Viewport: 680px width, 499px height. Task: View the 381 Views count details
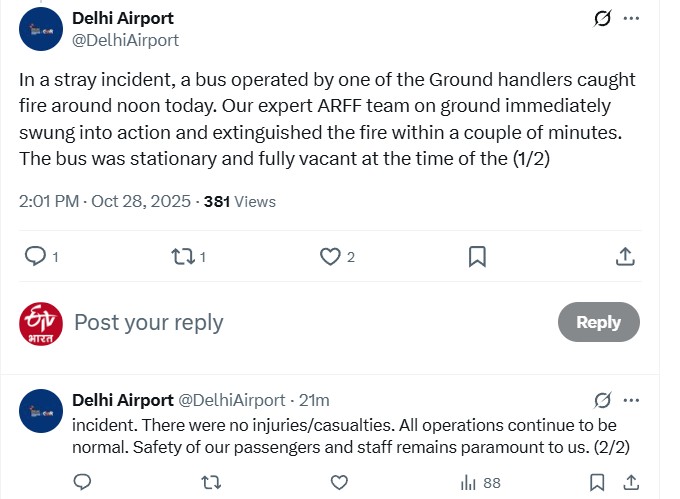coord(240,201)
